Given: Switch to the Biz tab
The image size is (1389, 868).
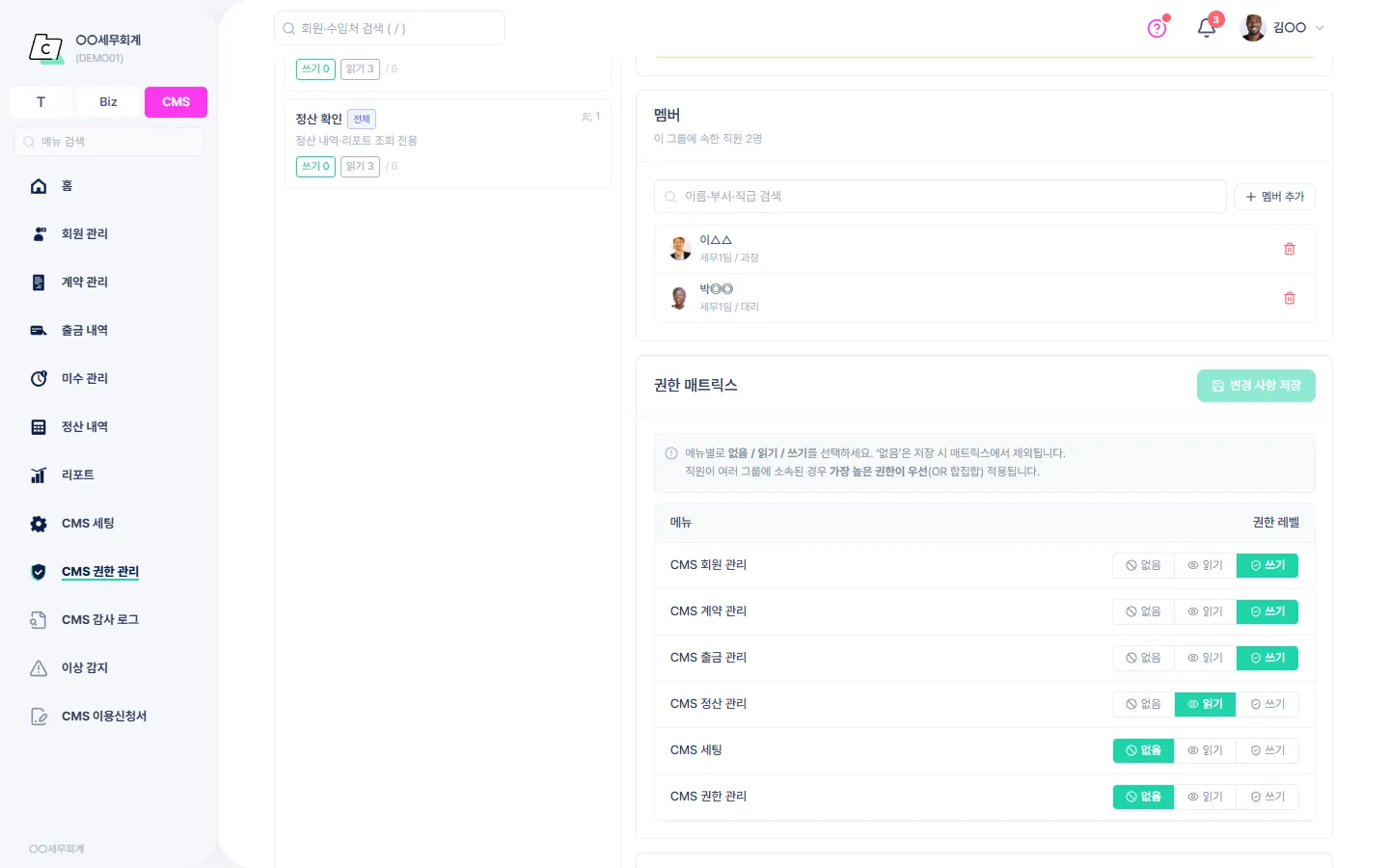Looking at the screenshot, I should 108,102.
